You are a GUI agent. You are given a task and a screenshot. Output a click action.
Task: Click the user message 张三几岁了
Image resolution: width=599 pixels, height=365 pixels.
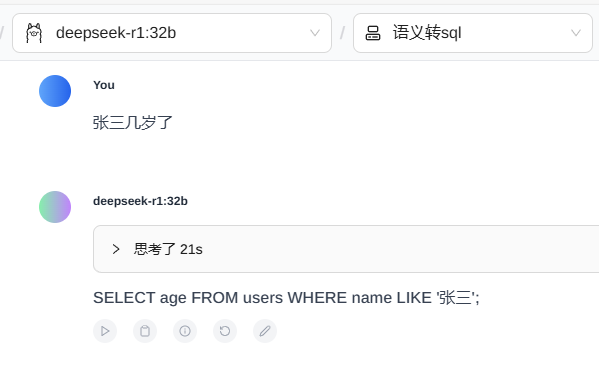click(x=133, y=123)
